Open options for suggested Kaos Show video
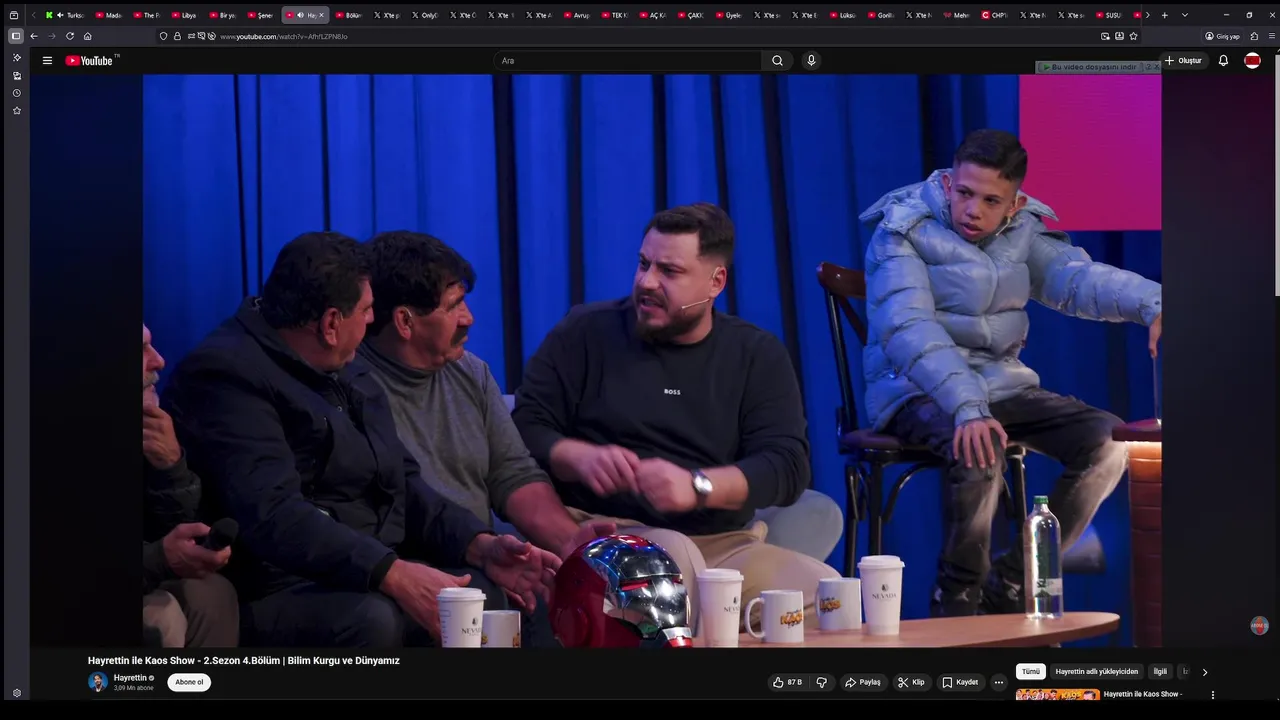 click(1213, 695)
